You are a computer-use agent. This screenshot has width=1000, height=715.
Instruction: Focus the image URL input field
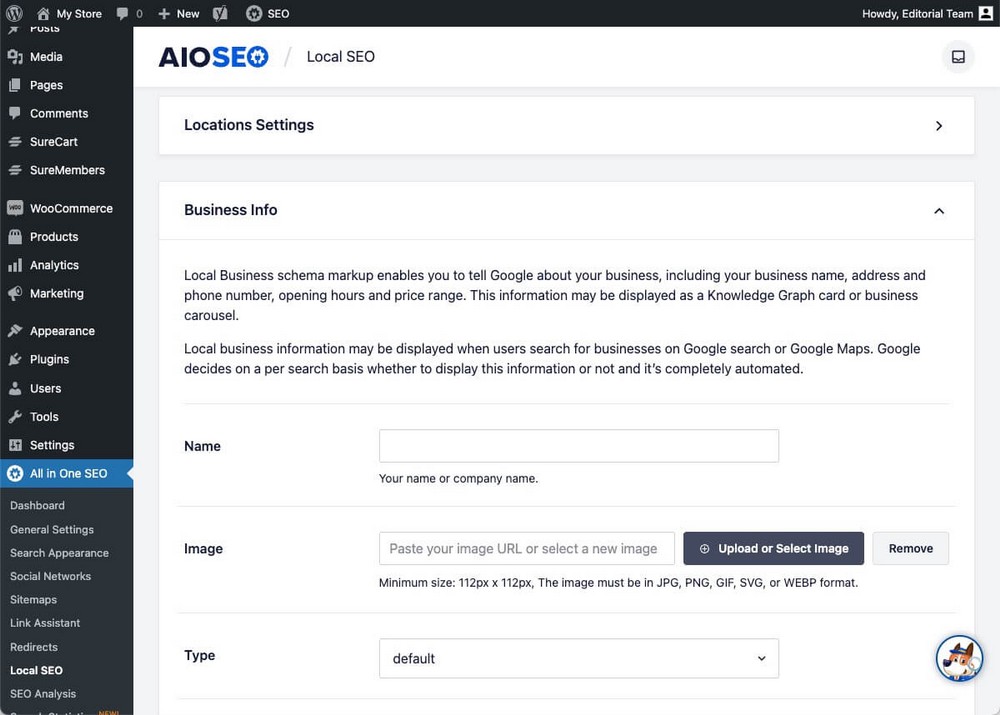pos(526,548)
